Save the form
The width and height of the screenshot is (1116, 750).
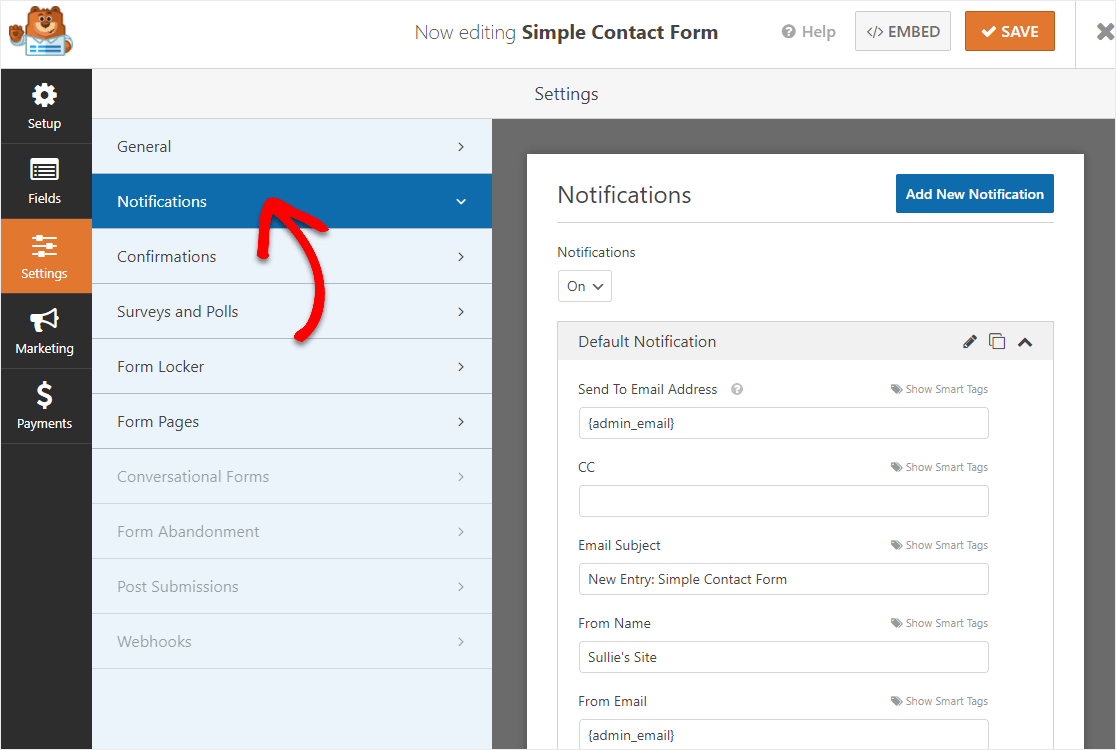[1009, 31]
